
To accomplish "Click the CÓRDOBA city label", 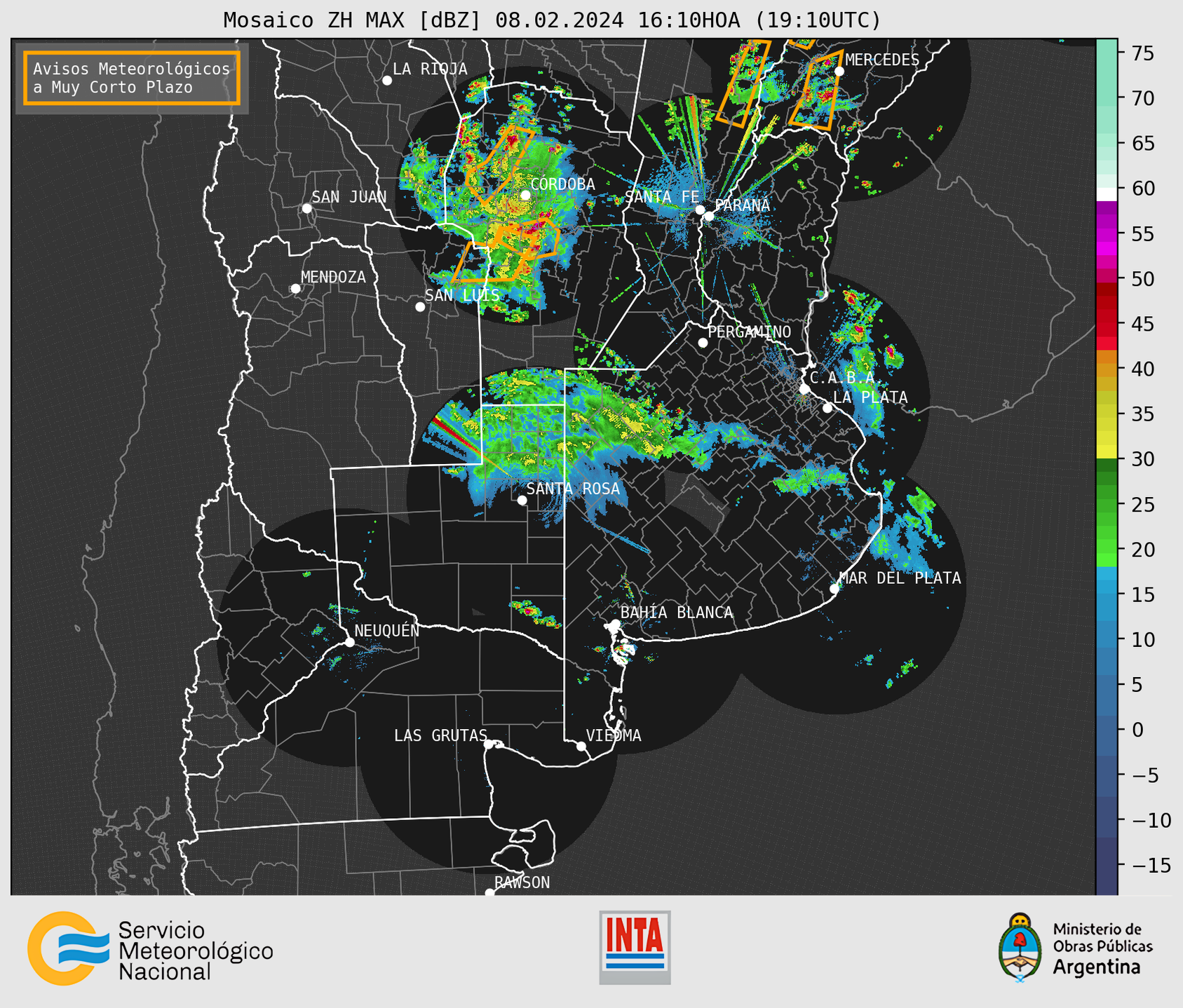I will [563, 184].
